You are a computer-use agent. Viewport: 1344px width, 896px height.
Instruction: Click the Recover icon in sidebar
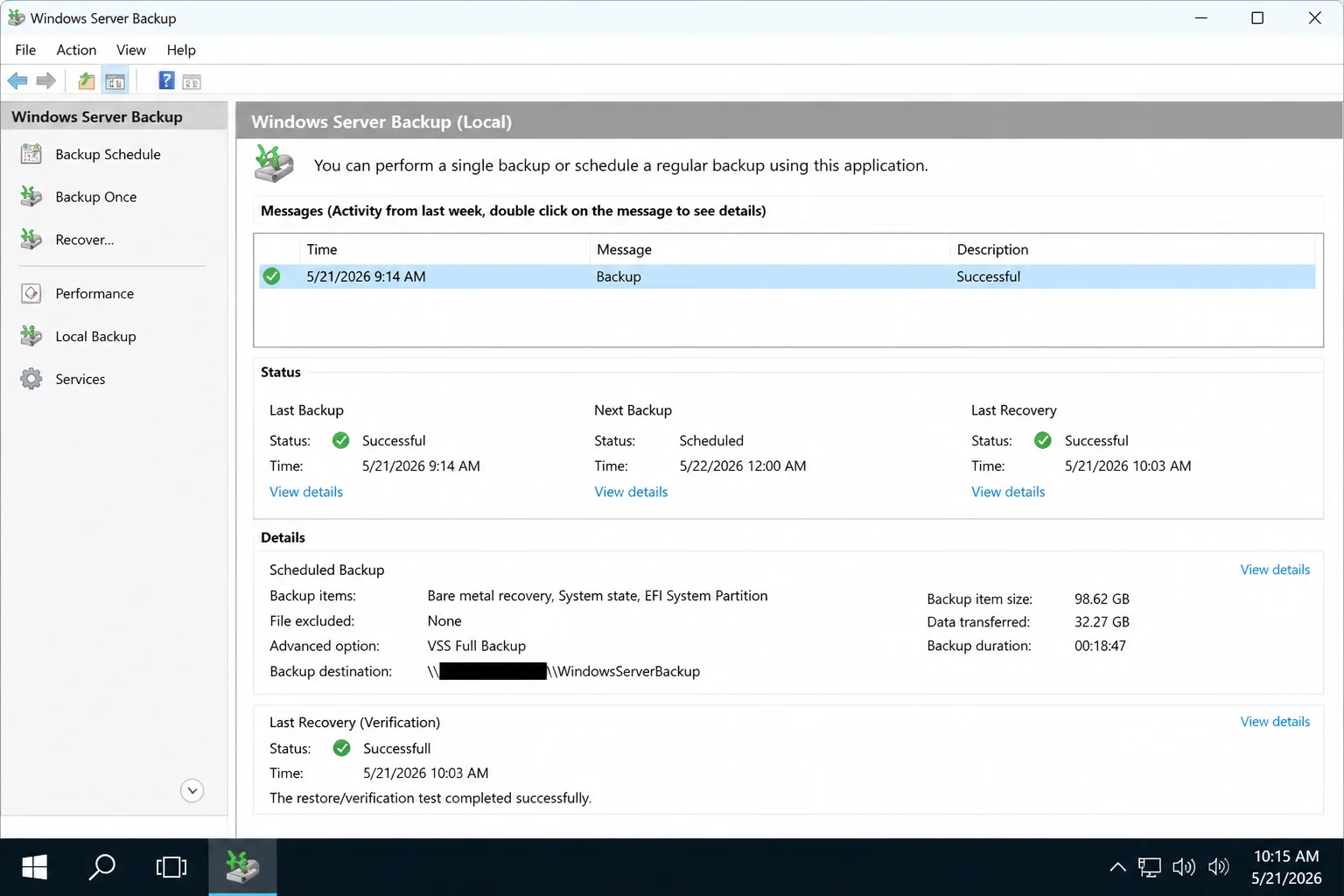pyautogui.click(x=31, y=239)
